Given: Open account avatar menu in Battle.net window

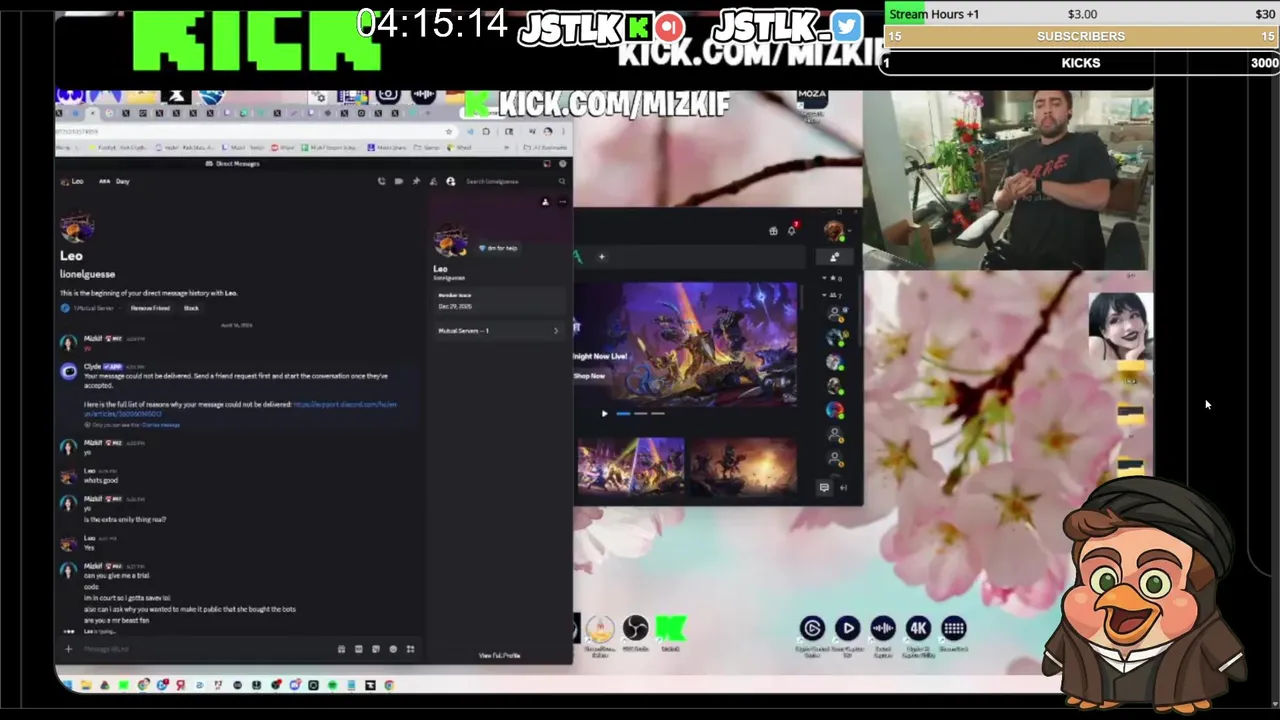Looking at the screenshot, I should 833,230.
